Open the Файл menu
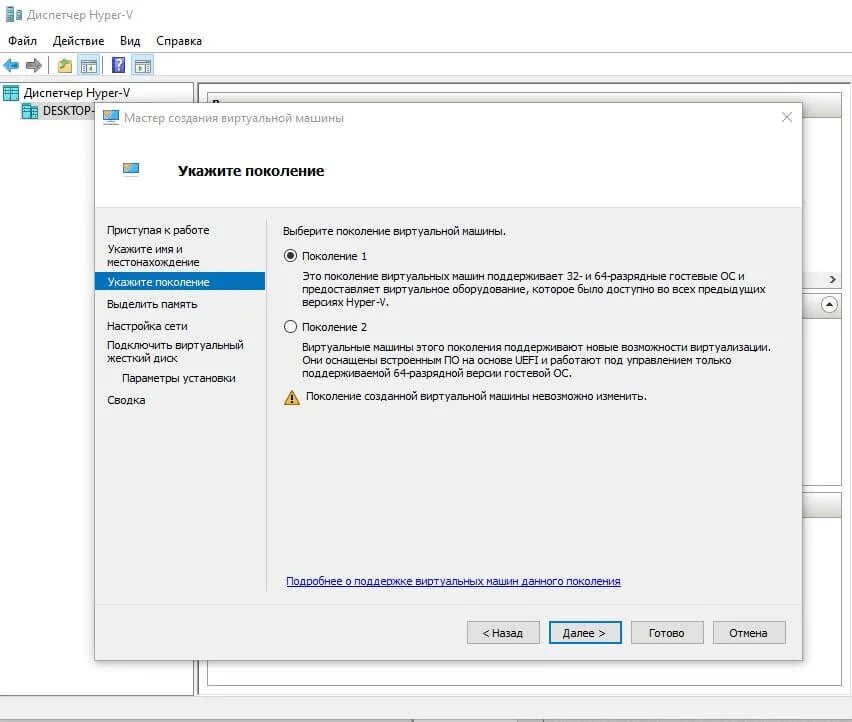 click(22, 41)
